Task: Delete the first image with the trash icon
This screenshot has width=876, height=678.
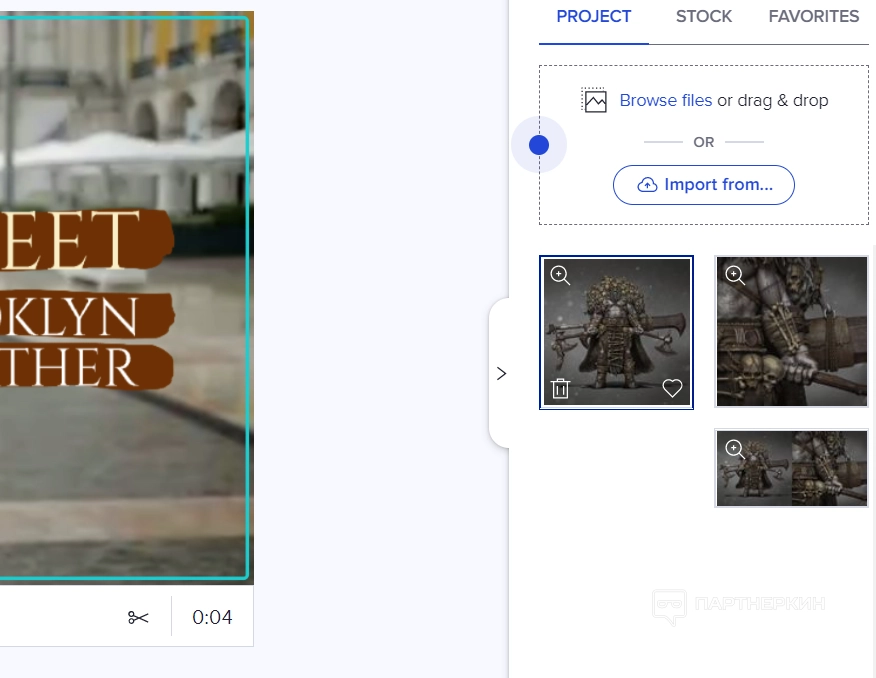Action: tap(560, 389)
